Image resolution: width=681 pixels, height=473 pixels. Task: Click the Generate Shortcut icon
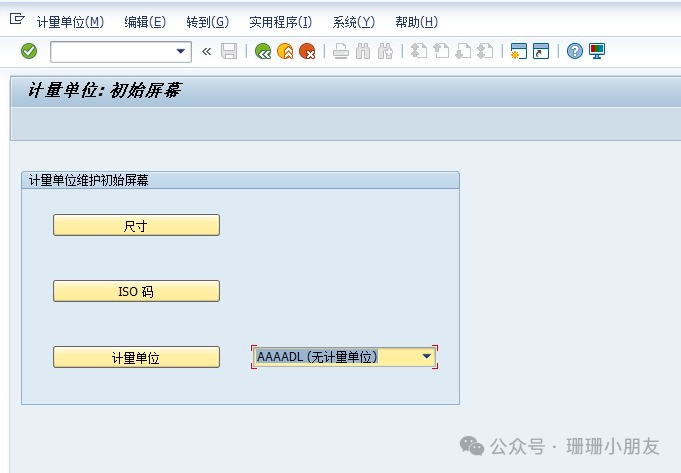[x=541, y=51]
